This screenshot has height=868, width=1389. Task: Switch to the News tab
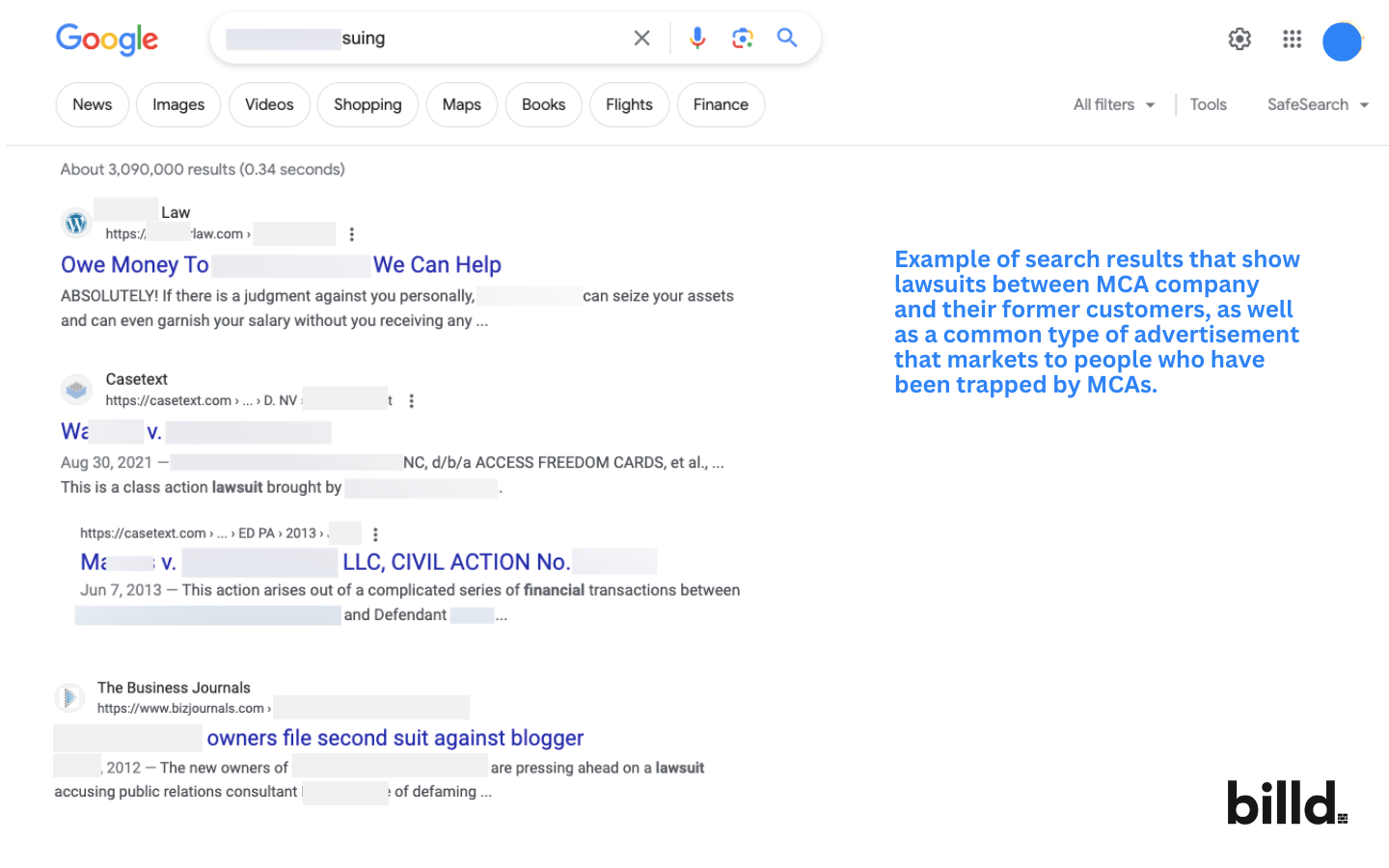click(92, 104)
